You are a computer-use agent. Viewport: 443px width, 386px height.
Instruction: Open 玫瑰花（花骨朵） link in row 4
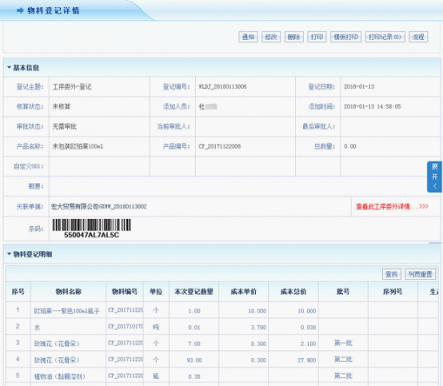(x=57, y=360)
